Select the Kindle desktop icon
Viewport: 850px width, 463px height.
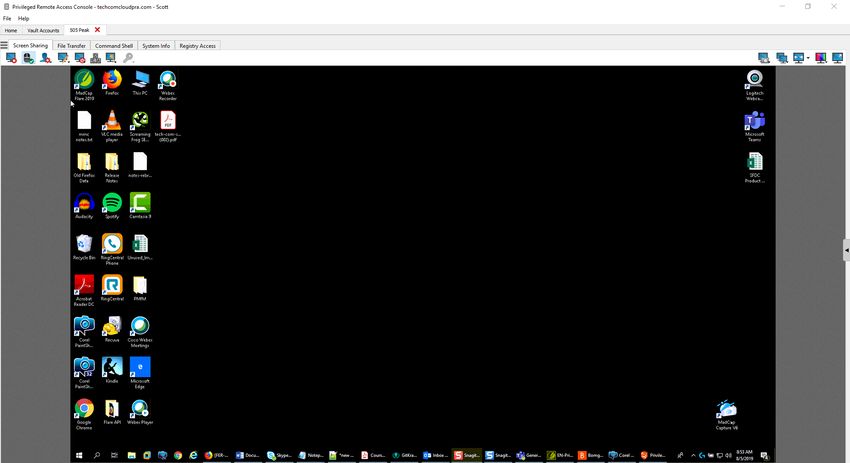[112, 370]
